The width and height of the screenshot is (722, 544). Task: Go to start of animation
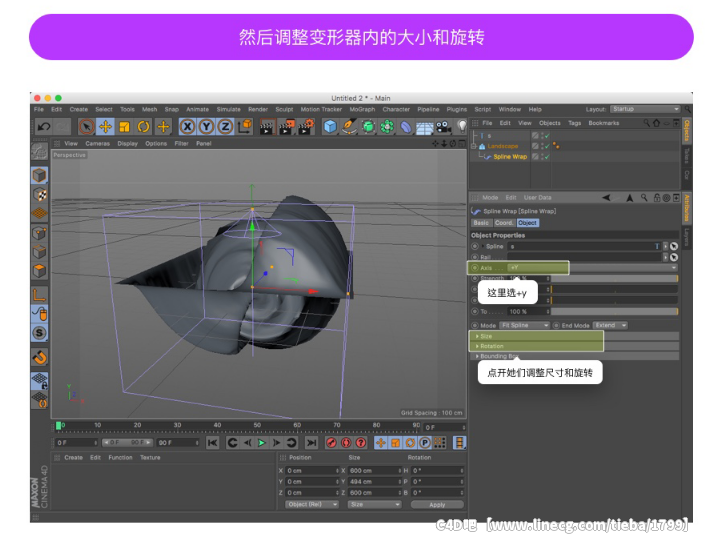(212, 443)
